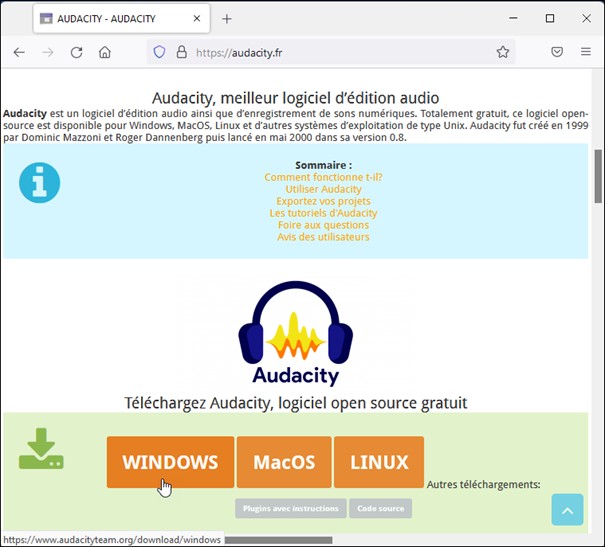
Task: Click the 'Code source' button
Action: click(380, 508)
